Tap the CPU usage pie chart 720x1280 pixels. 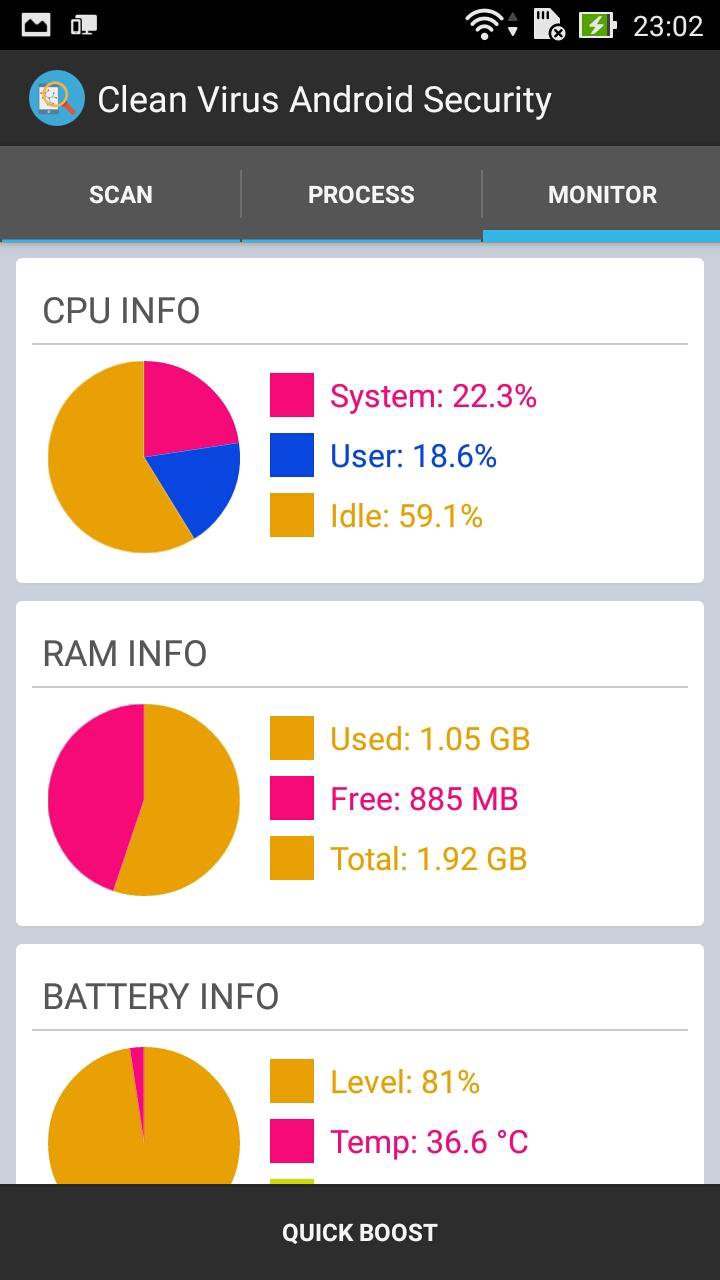pyautogui.click(x=144, y=457)
